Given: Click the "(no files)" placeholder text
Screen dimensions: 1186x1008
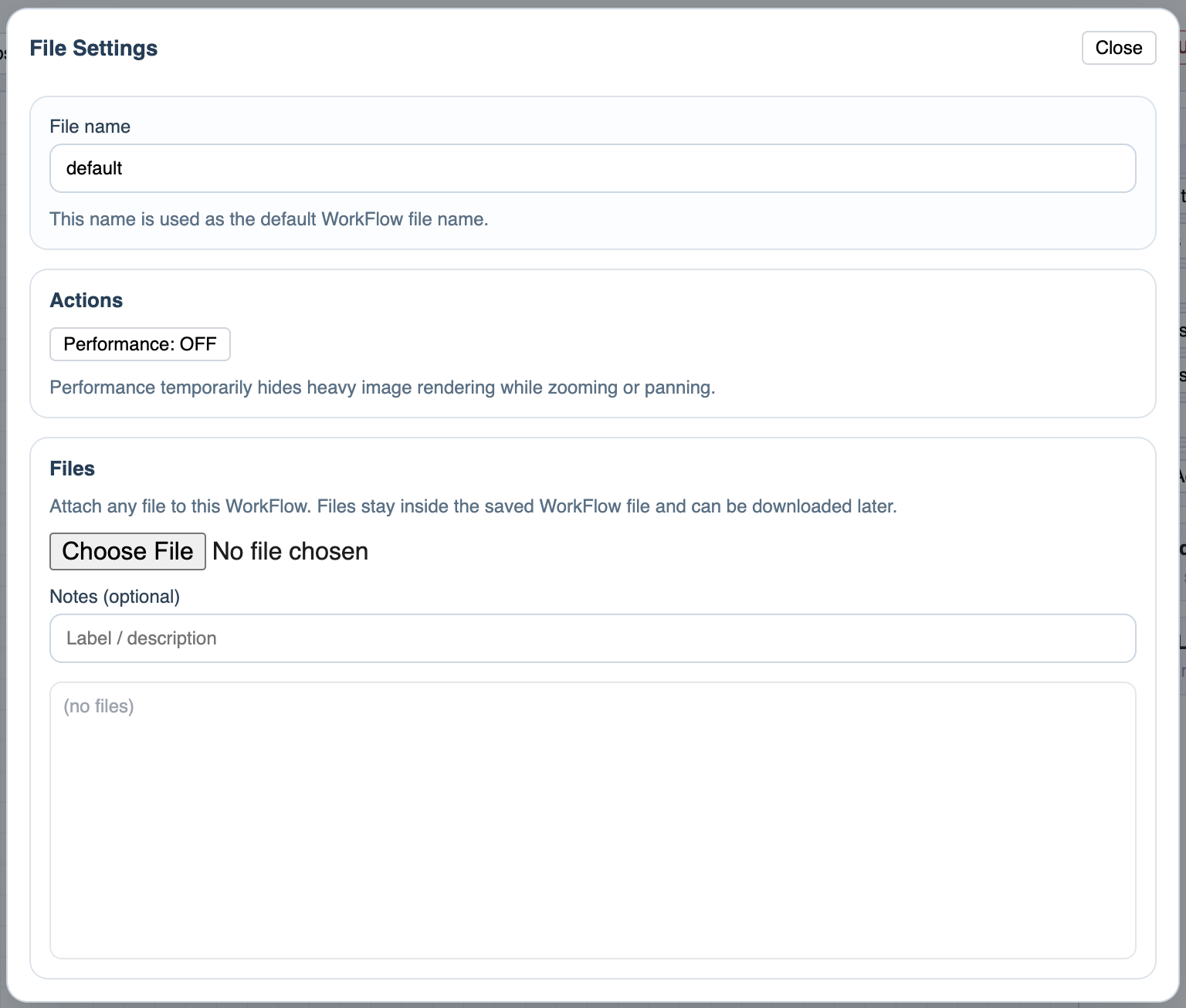Looking at the screenshot, I should coord(99,706).
